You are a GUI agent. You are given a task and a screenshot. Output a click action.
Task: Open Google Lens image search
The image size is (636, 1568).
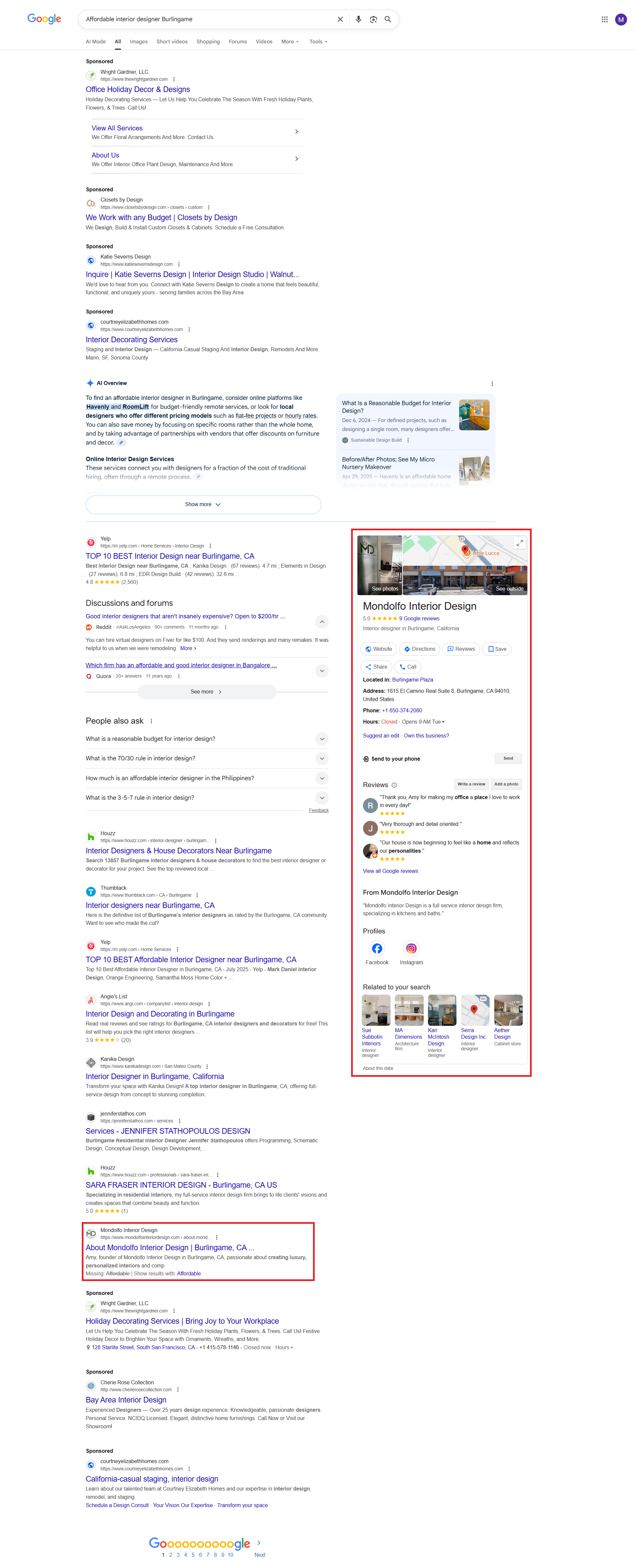click(x=373, y=20)
